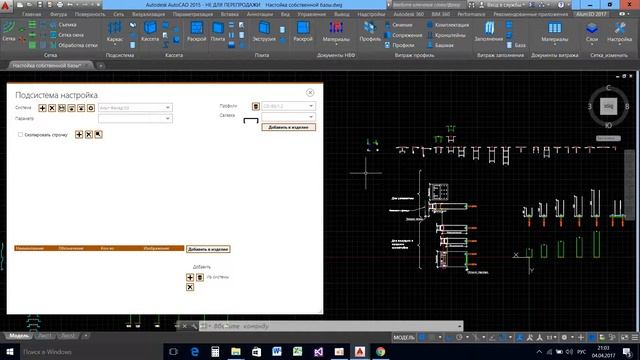The image size is (640, 360).
Task: Switch to the Модель layout tab
Action: click(x=19, y=336)
